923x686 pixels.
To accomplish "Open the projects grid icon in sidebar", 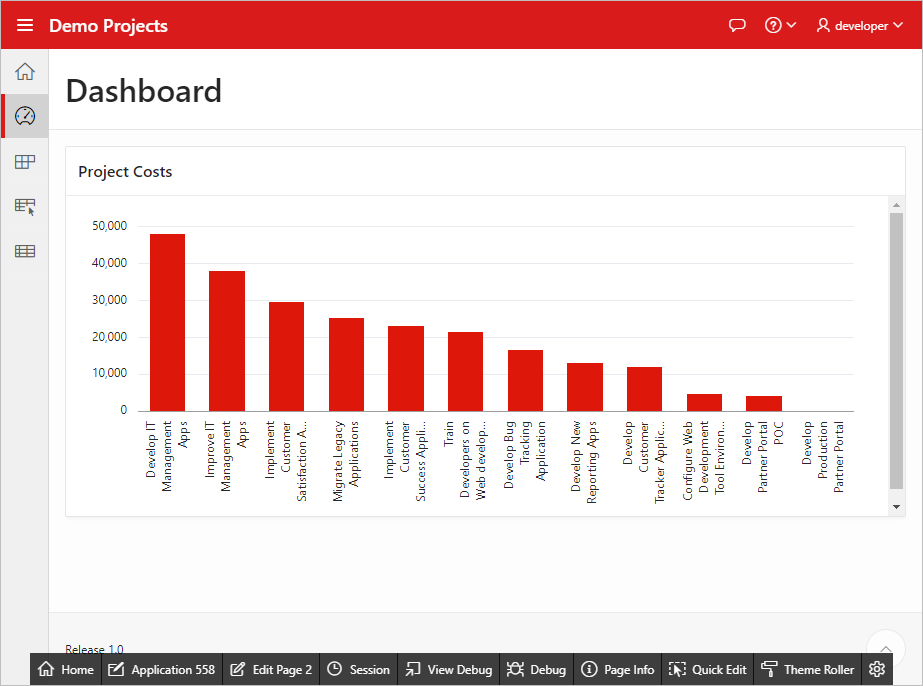I will coord(24,161).
